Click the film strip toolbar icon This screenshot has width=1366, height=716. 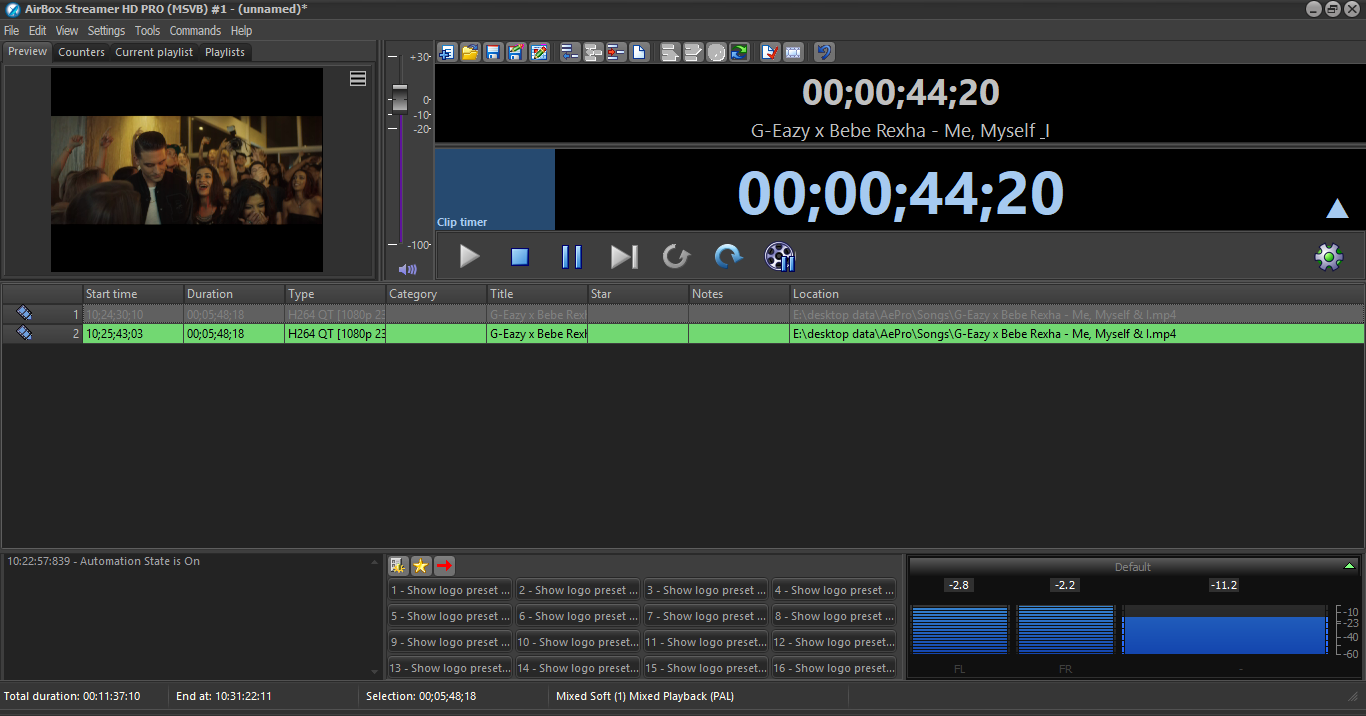793,52
